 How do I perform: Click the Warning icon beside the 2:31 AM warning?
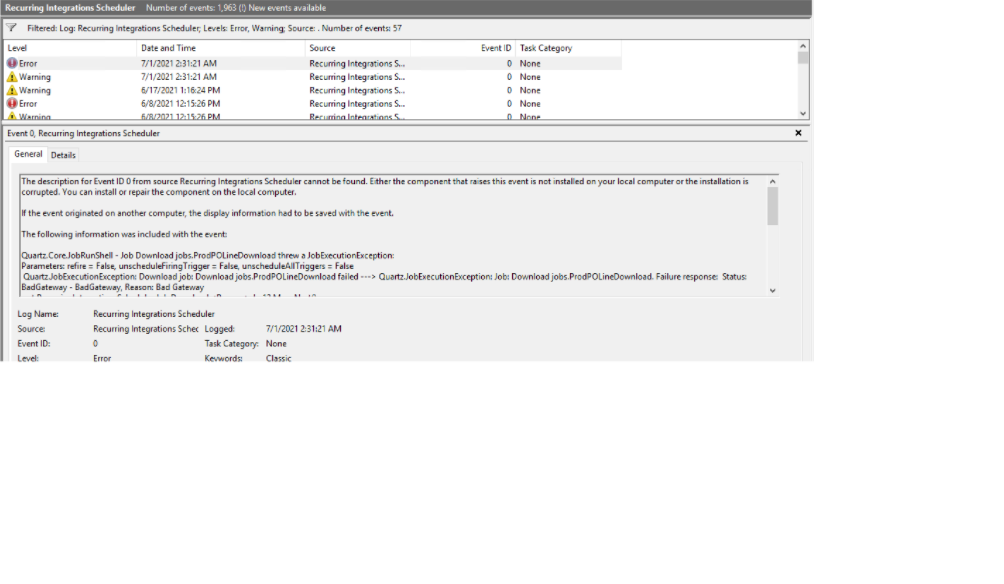12,76
